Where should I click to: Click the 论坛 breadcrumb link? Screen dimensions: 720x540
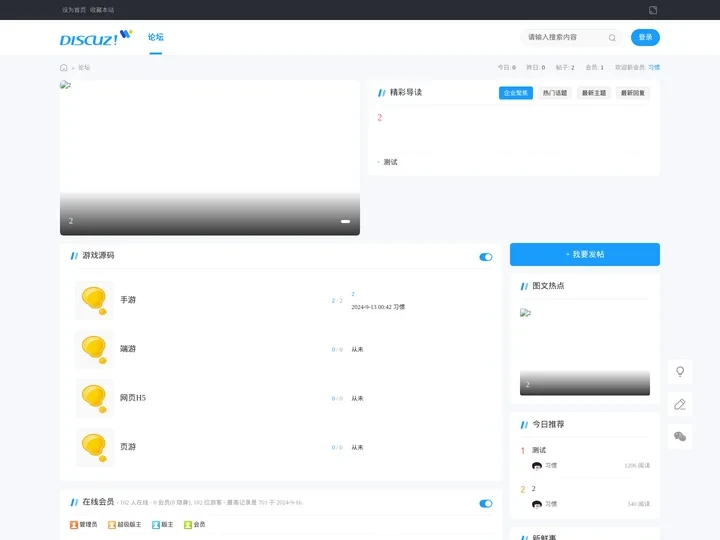point(84,68)
